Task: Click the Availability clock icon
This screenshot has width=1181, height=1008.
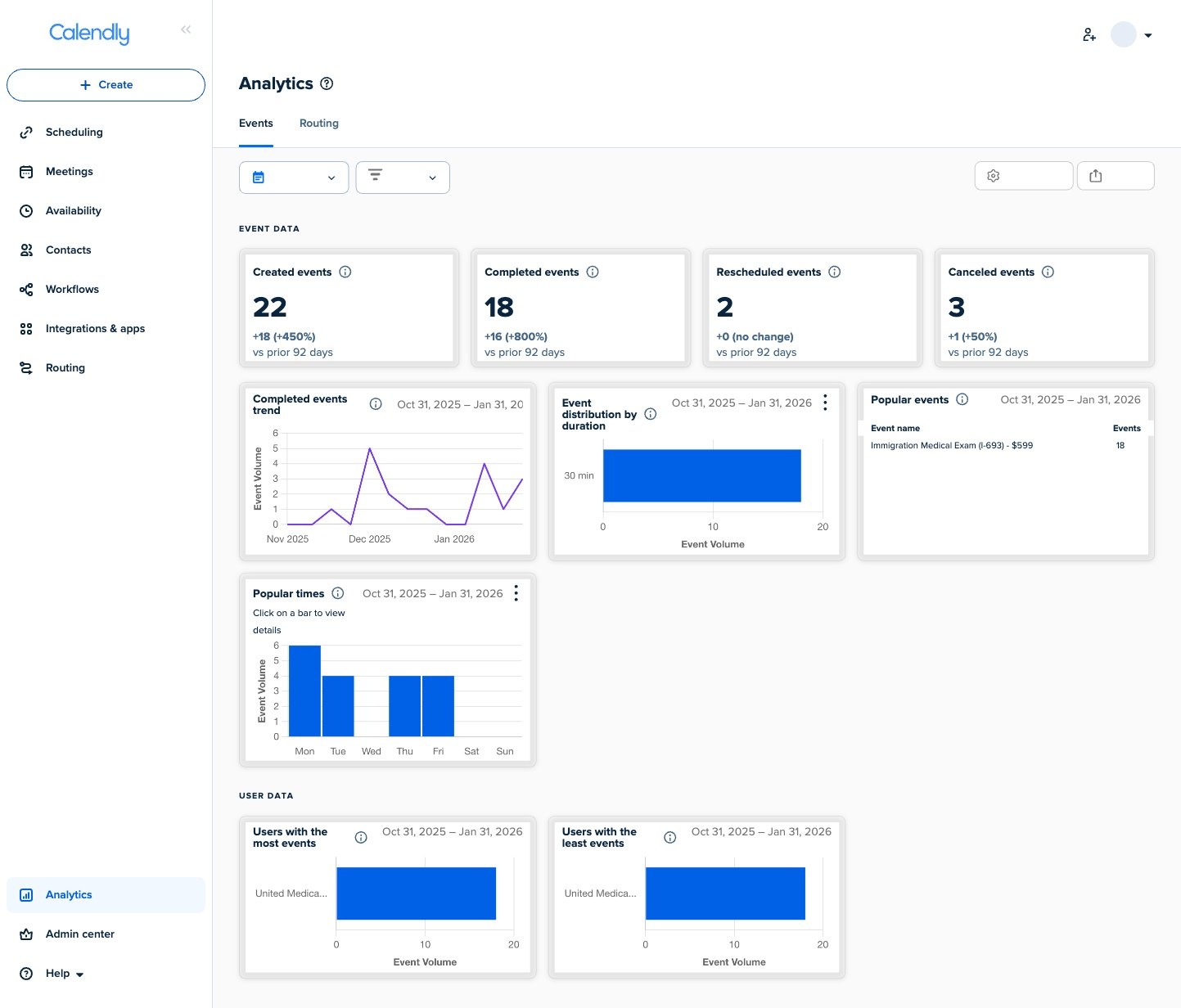Action: (x=25, y=210)
